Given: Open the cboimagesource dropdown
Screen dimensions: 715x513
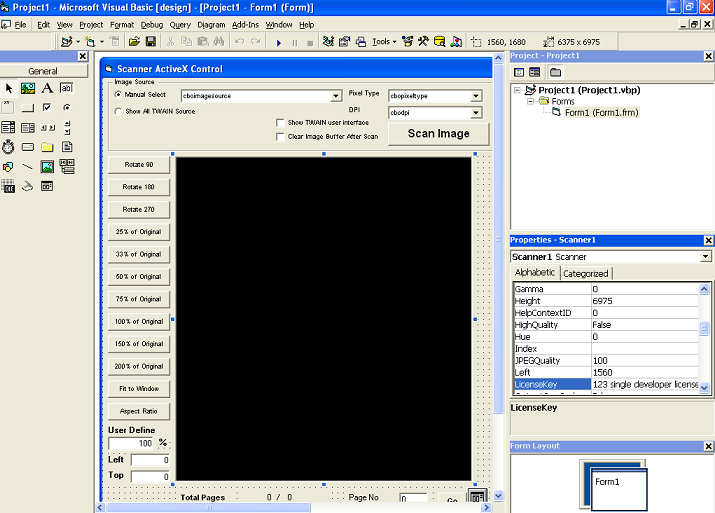Looking at the screenshot, I should click(x=336, y=96).
